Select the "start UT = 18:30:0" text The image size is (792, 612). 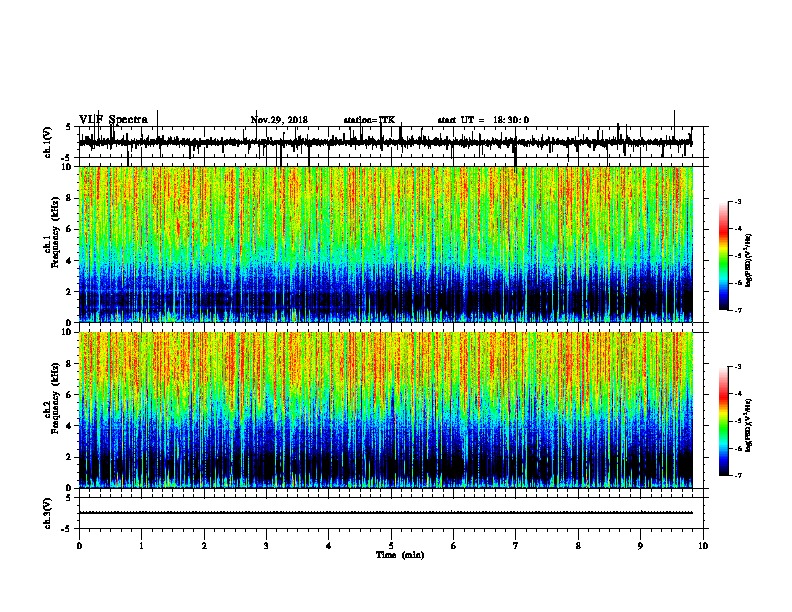coord(483,120)
